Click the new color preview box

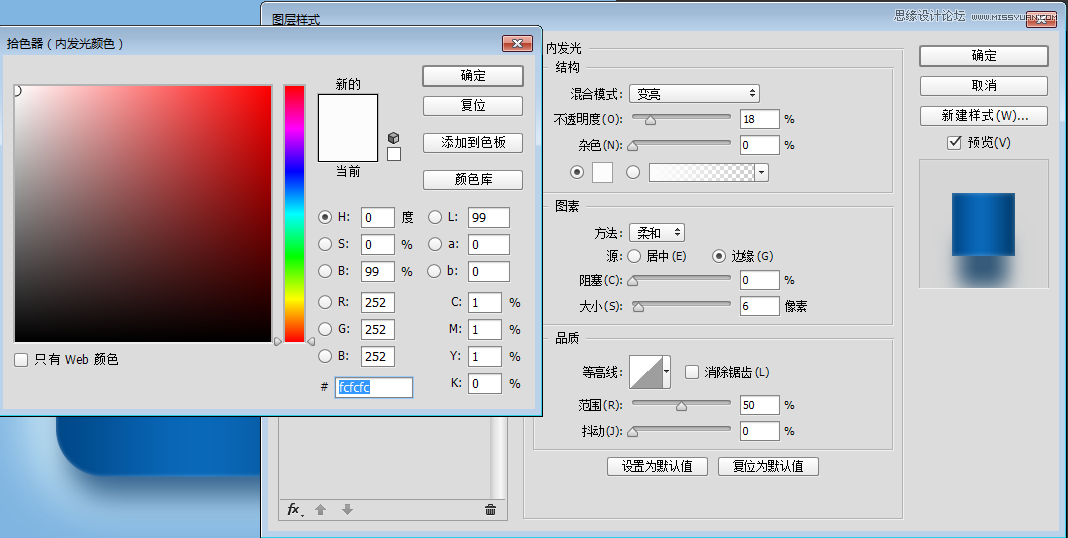click(x=348, y=111)
